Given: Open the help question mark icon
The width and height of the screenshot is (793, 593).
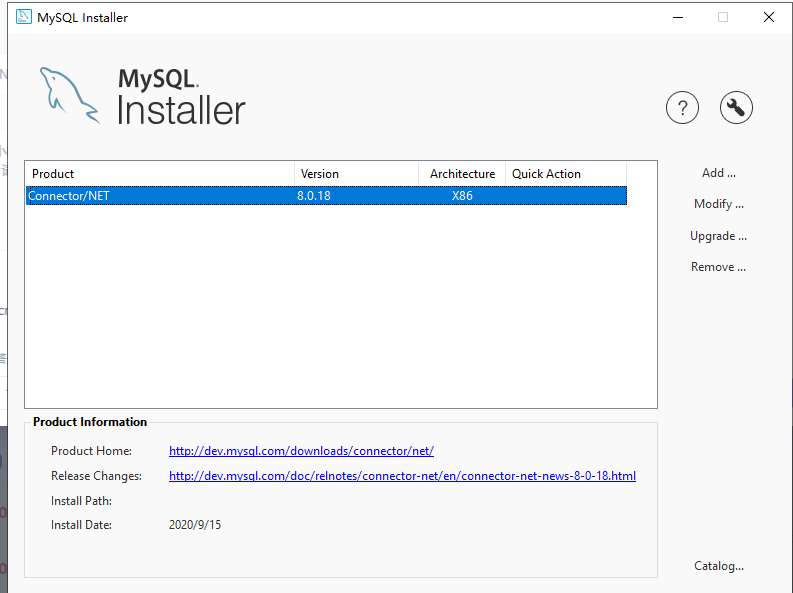Looking at the screenshot, I should coord(682,108).
